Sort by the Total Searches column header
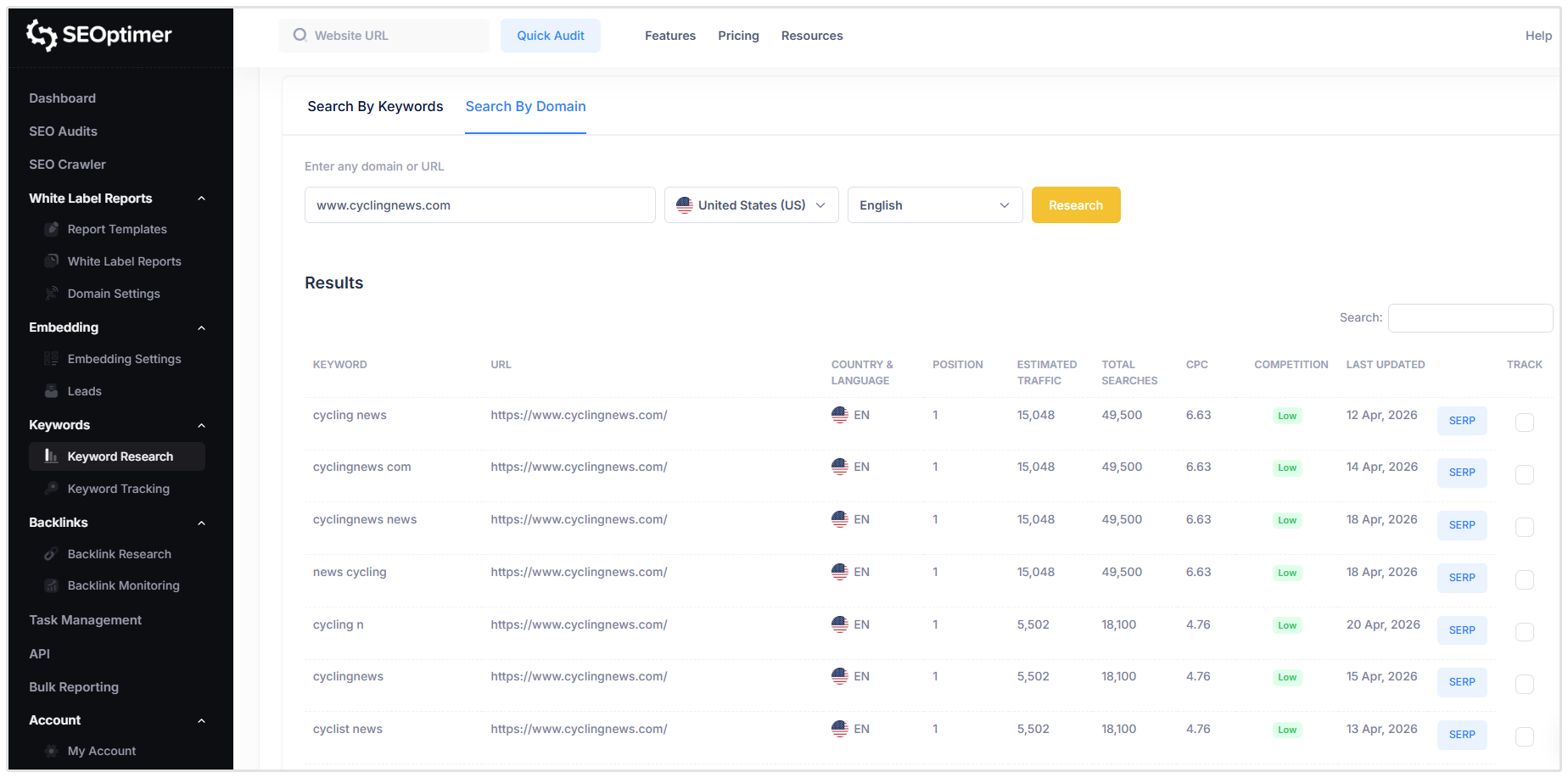 pos(1129,372)
